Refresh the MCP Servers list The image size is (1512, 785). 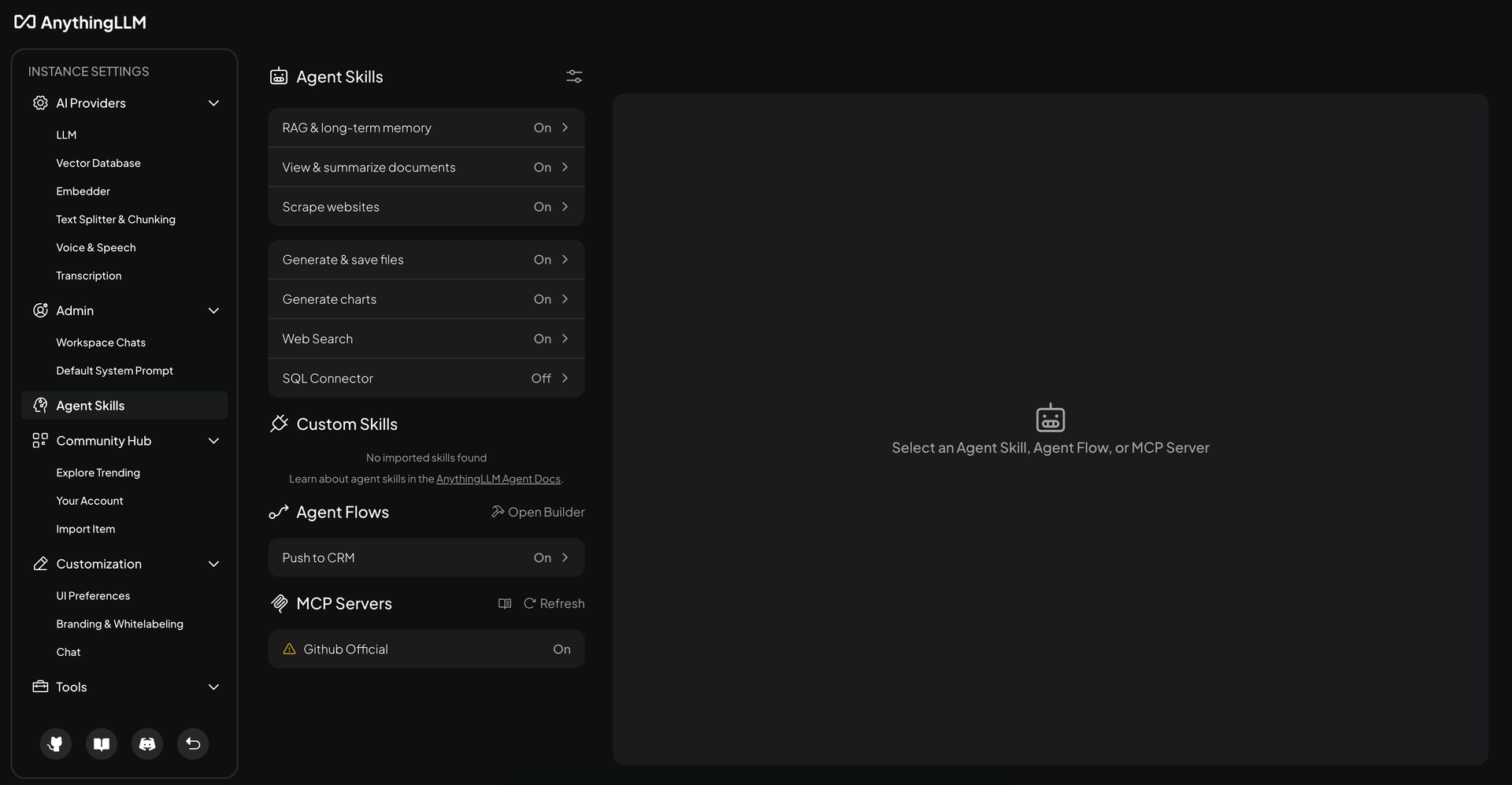coord(554,604)
